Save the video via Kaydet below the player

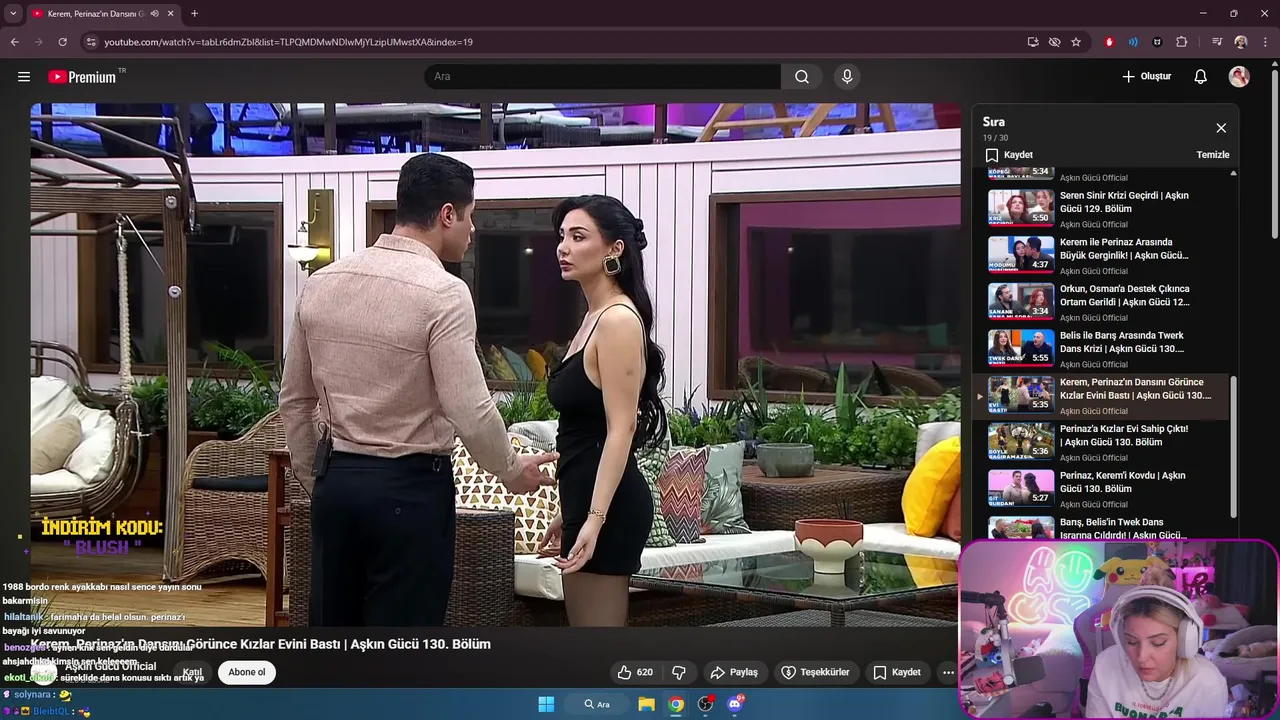coord(897,672)
